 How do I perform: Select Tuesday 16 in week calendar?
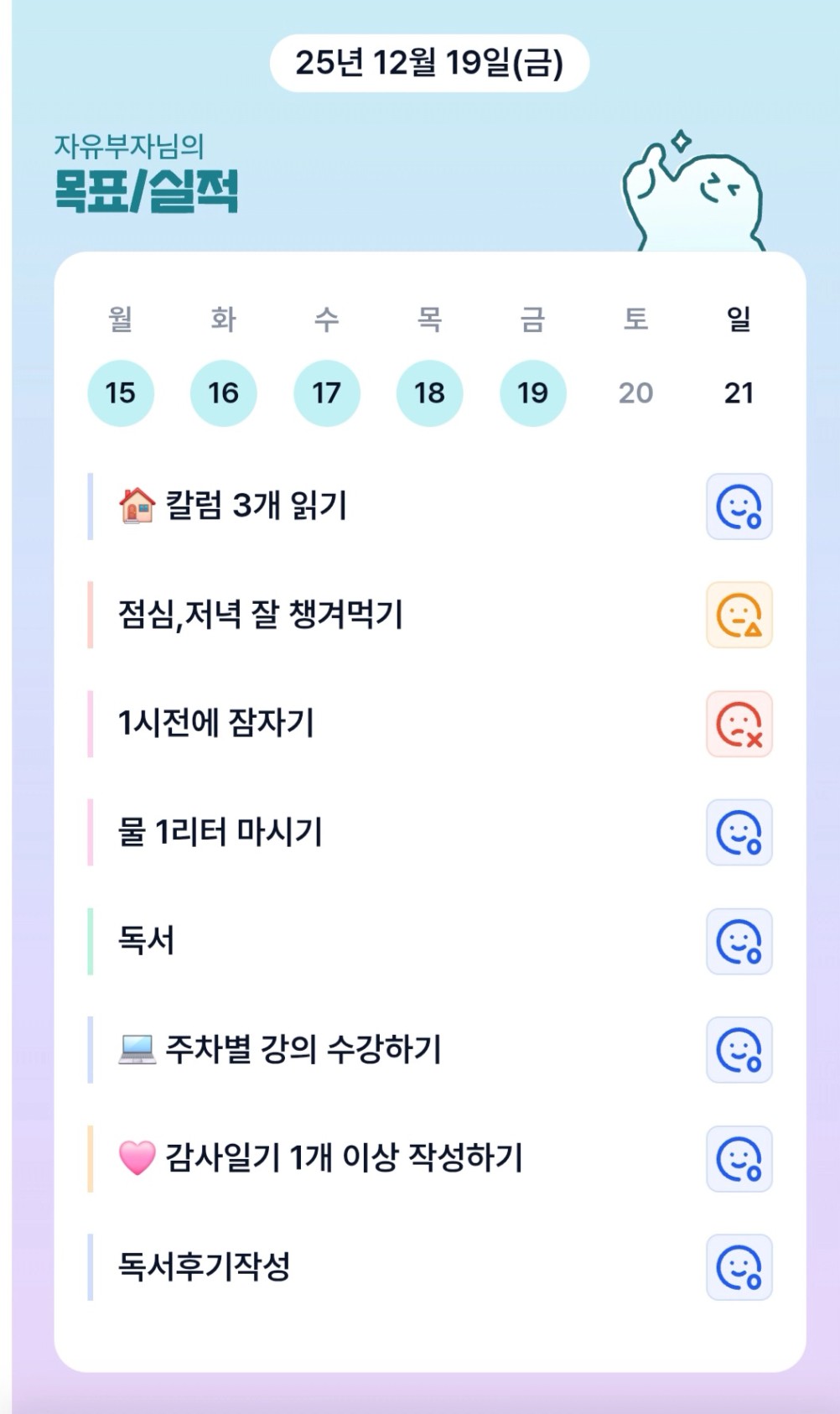[224, 392]
